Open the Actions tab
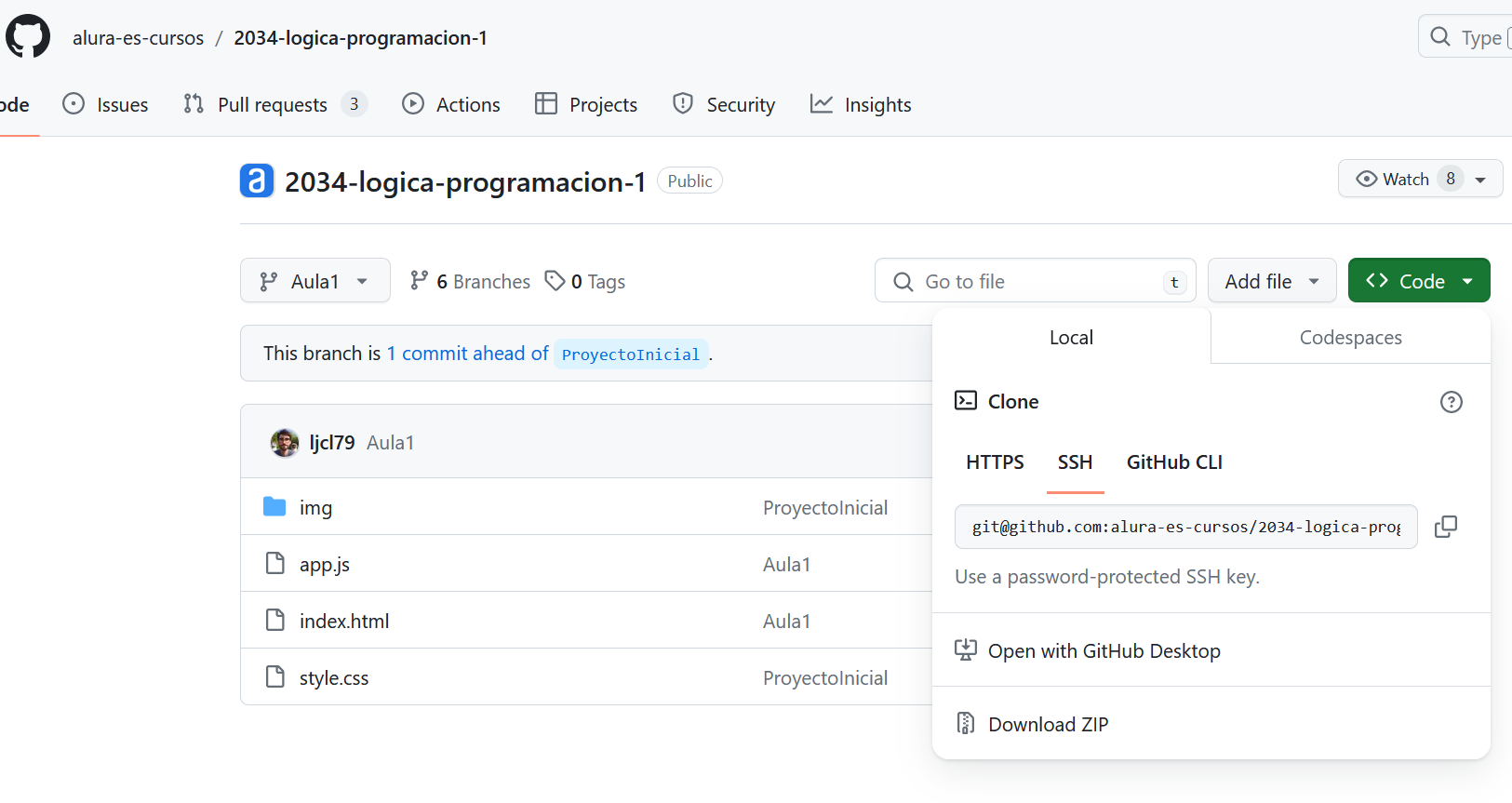The height and width of the screenshot is (803, 1512). tap(451, 104)
